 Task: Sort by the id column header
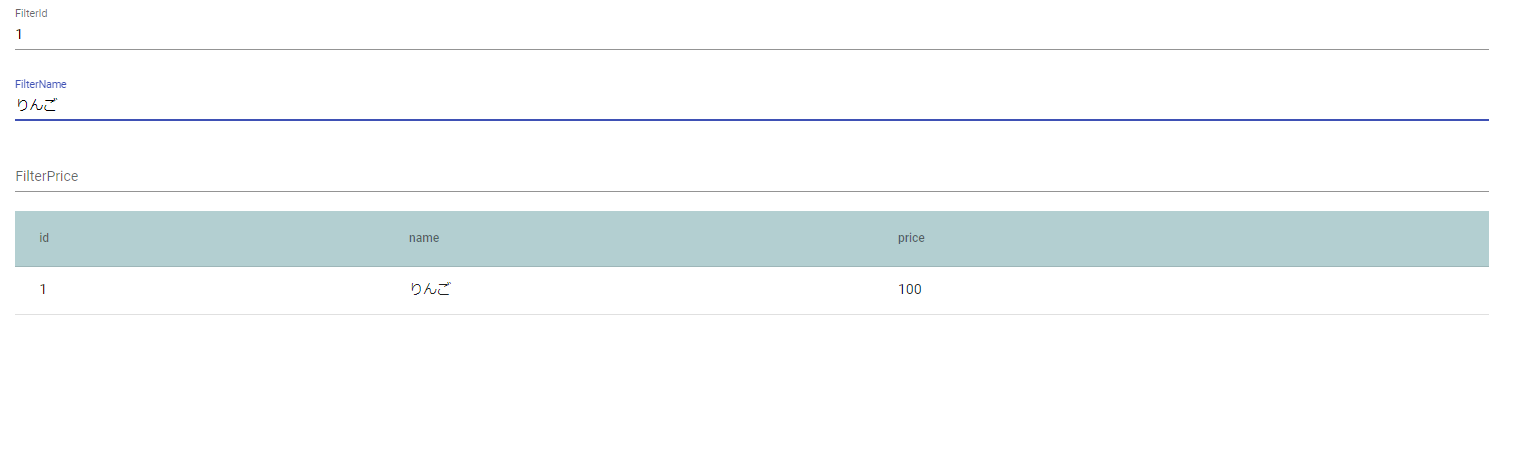coord(44,238)
